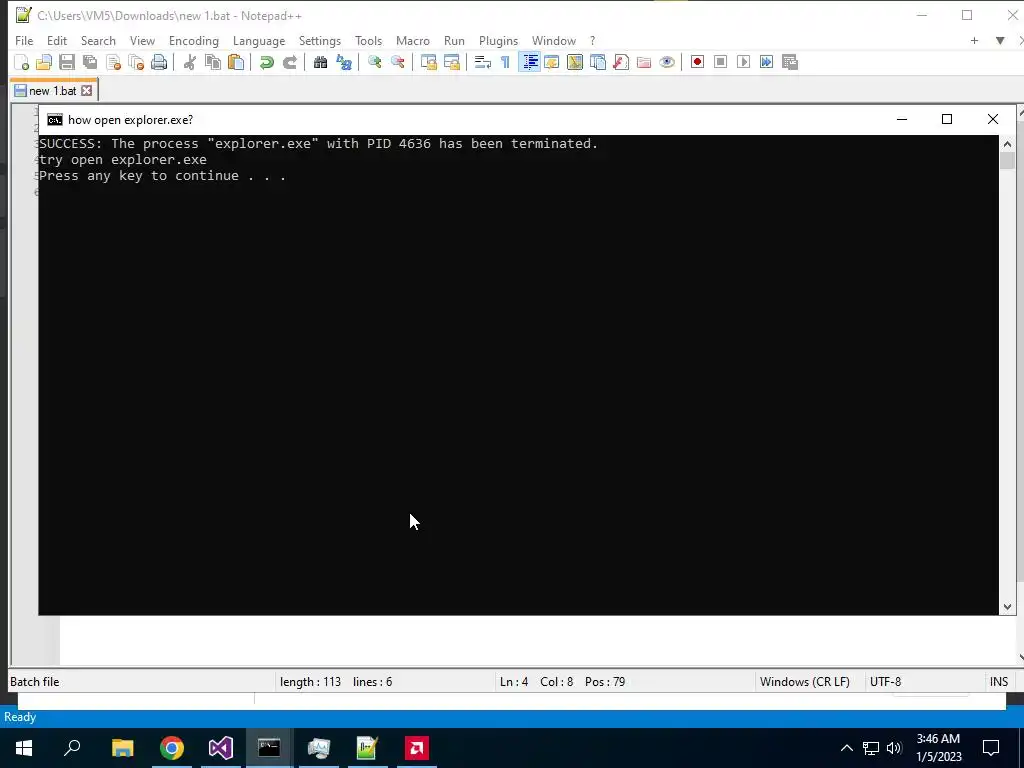Show hidden system tray icons

[x=846, y=748]
